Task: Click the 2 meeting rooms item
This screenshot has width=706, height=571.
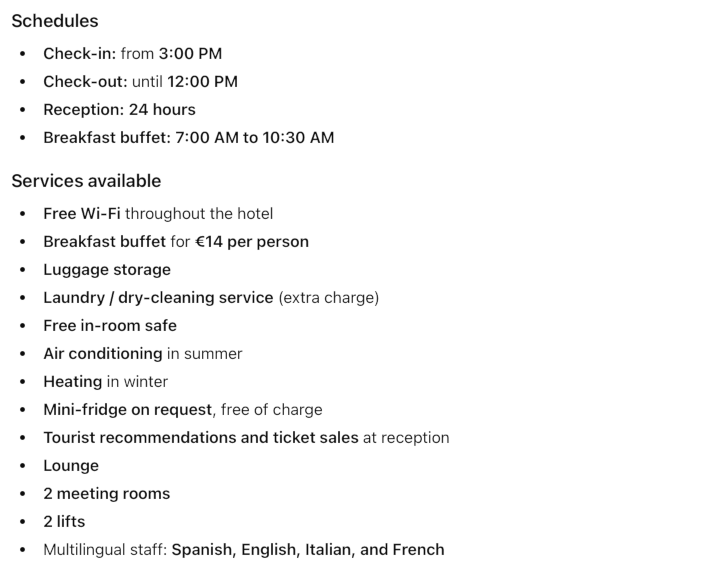Action: (x=106, y=494)
